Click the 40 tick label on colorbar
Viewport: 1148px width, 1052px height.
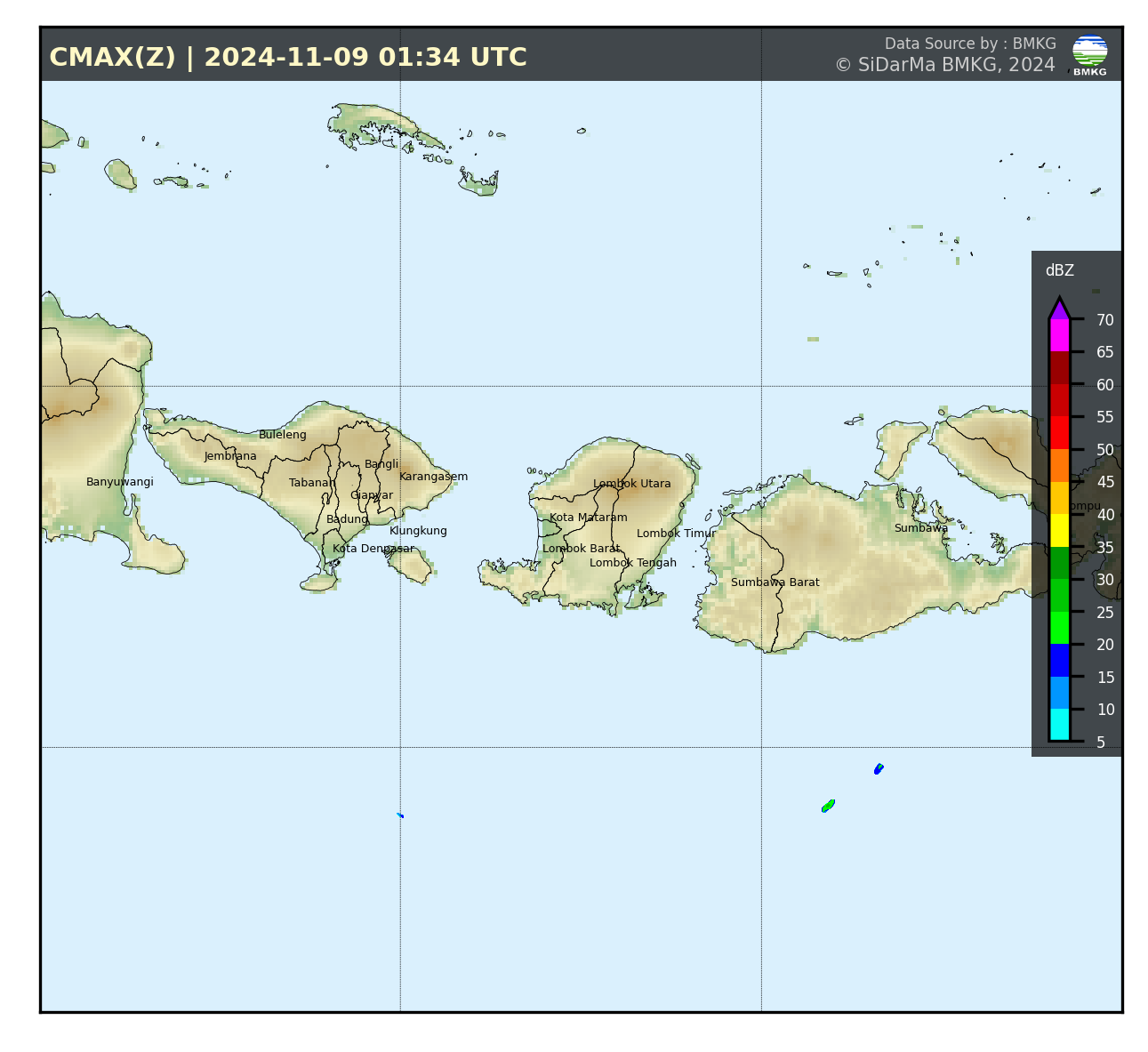(1104, 515)
